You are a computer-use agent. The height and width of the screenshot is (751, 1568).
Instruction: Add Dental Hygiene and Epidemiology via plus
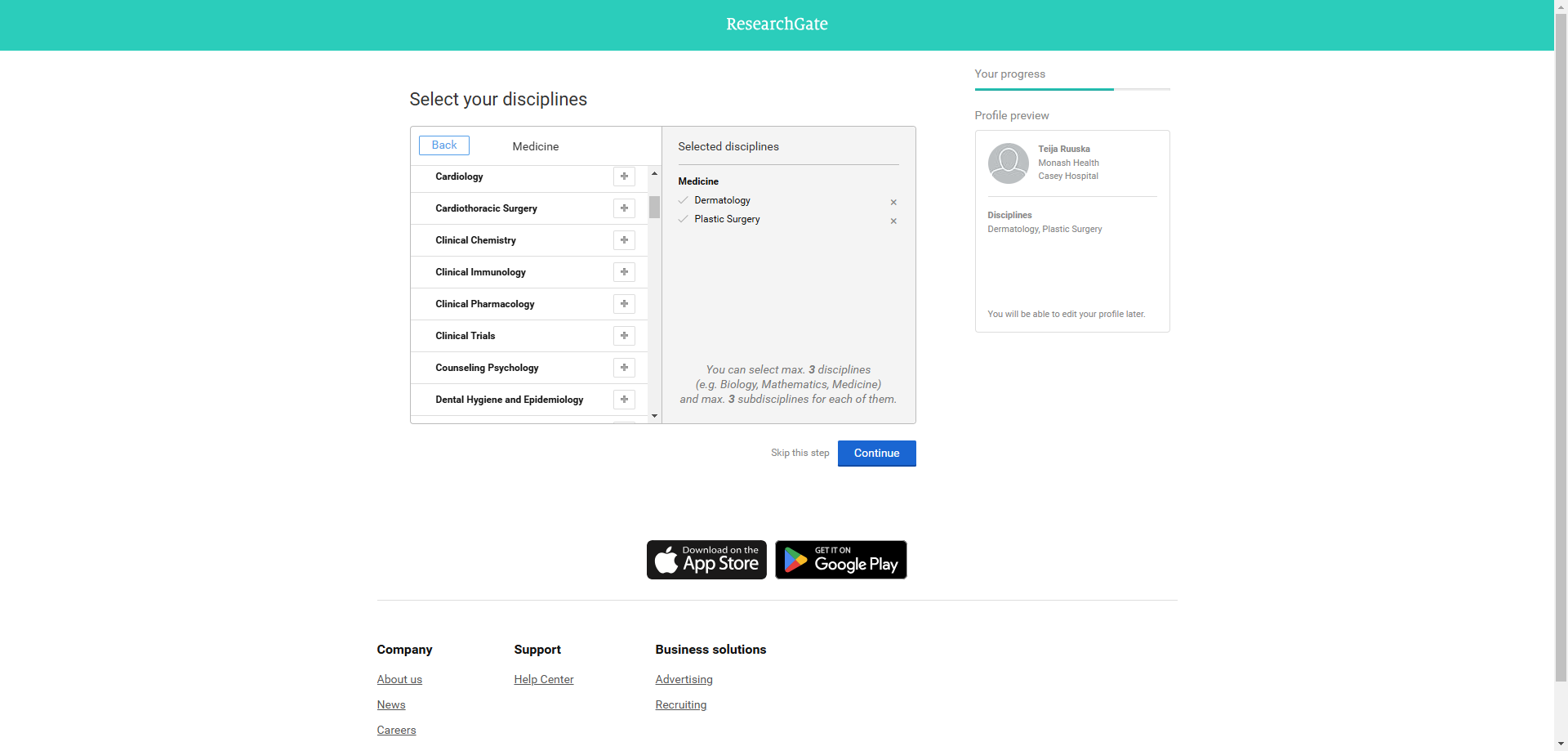coord(624,400)
